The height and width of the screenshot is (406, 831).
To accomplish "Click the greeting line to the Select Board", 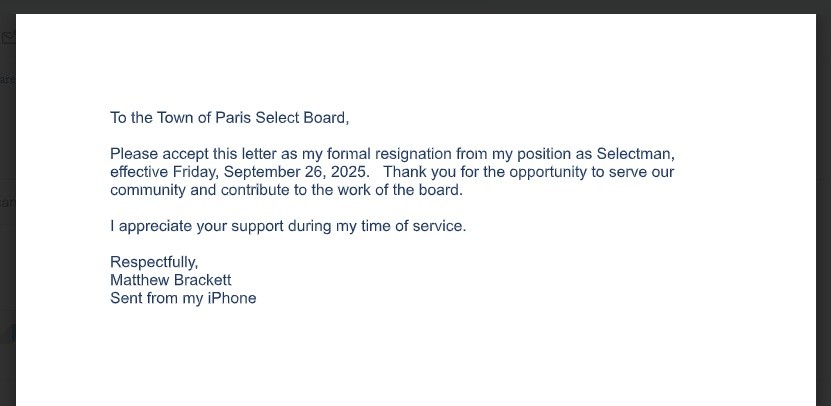I will click(229, 118).
